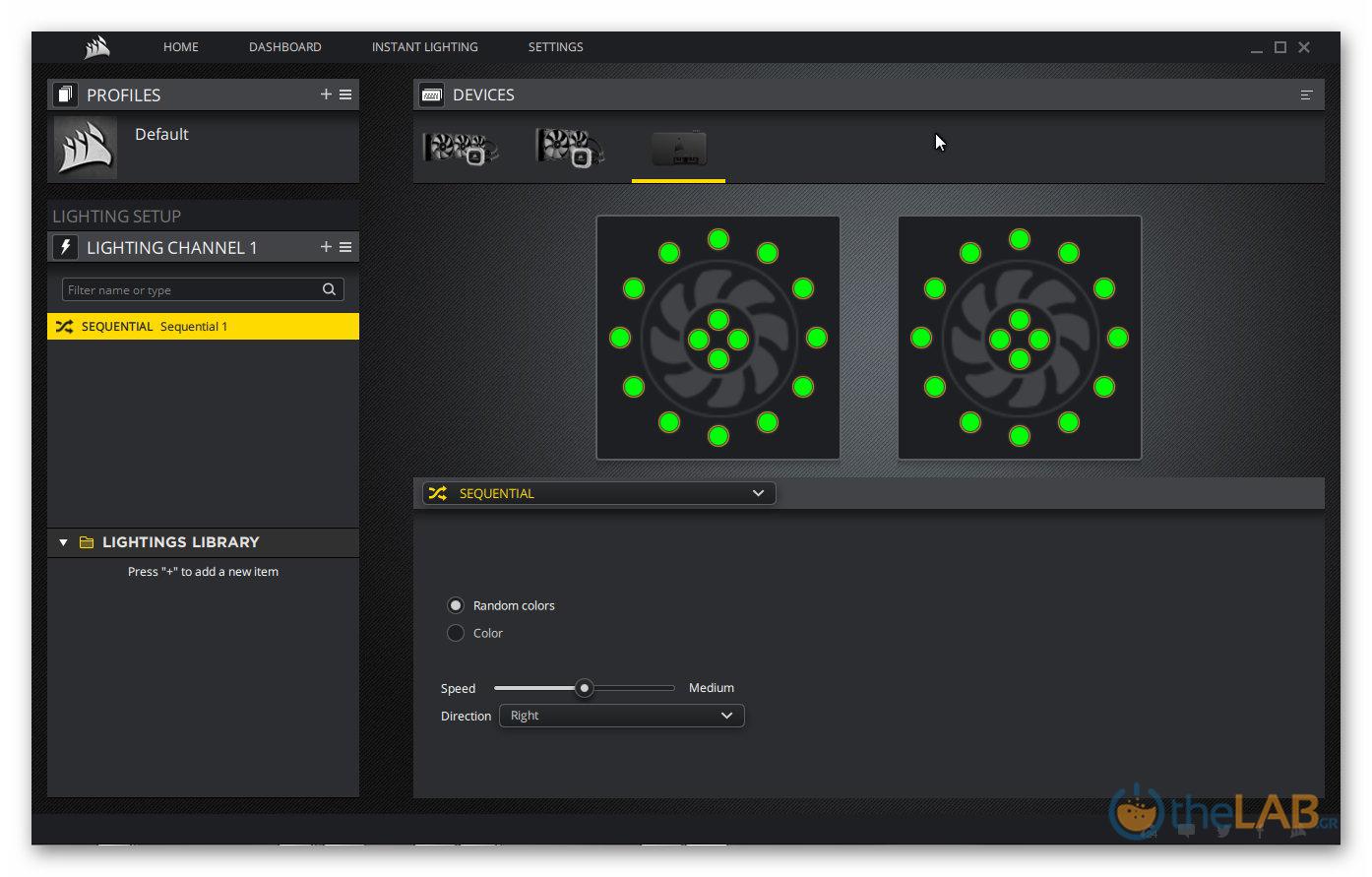Viewport: 1372px width, 877px height.
Task: Open the SEQUENTIAL lighting effect dropdown
Action: [599, 493]
